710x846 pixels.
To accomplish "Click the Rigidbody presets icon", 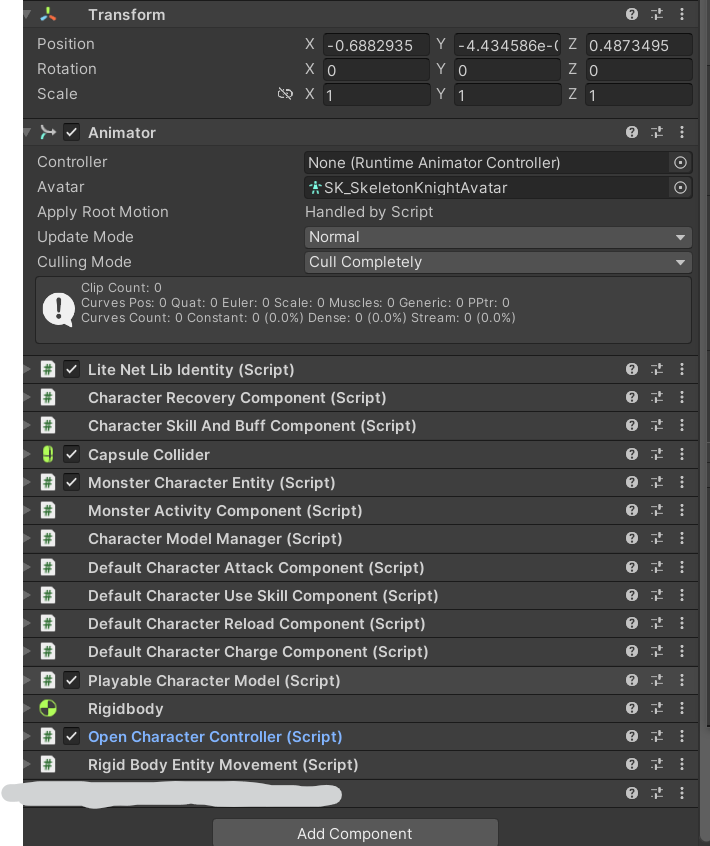I will [x=657, y=708].
